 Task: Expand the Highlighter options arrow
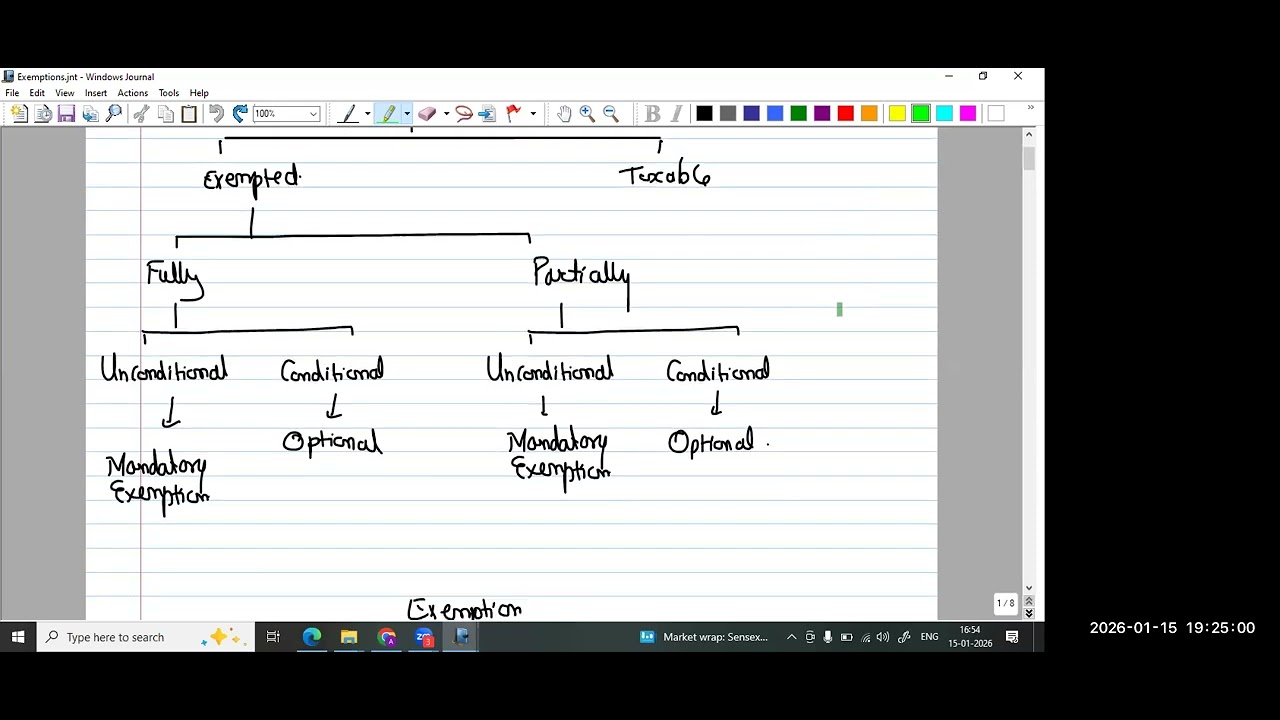click(x=407, y=114)
